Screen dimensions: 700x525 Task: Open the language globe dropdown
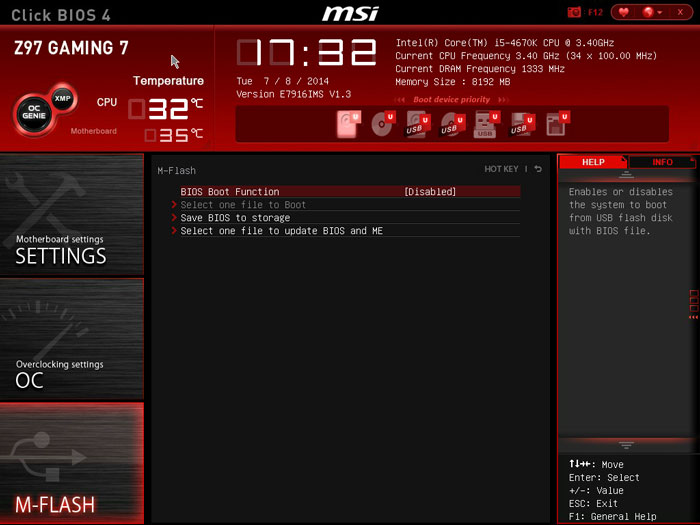pyautogui.click(x=652, y=12)
